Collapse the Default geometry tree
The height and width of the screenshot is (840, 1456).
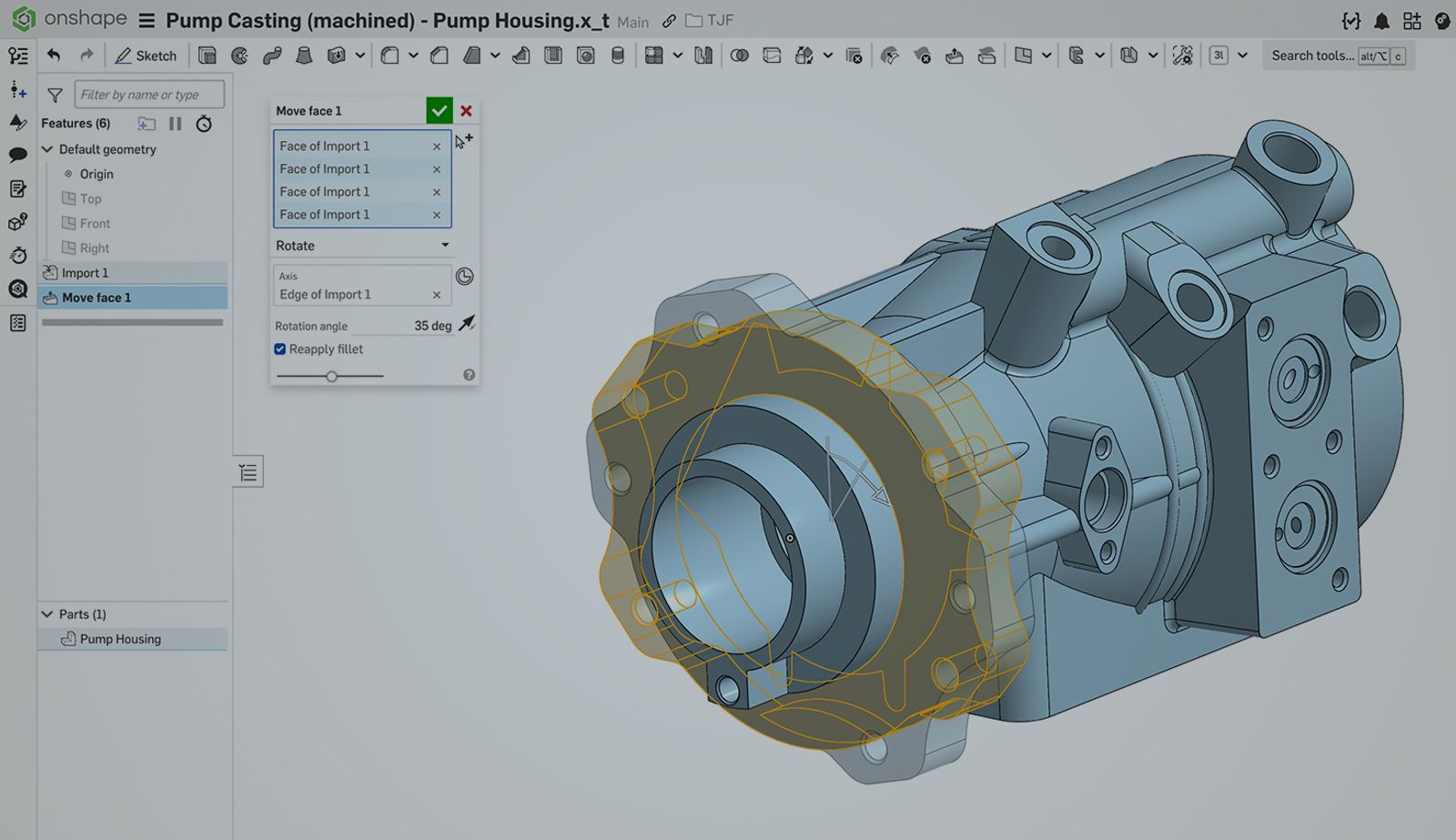point(47,149)
